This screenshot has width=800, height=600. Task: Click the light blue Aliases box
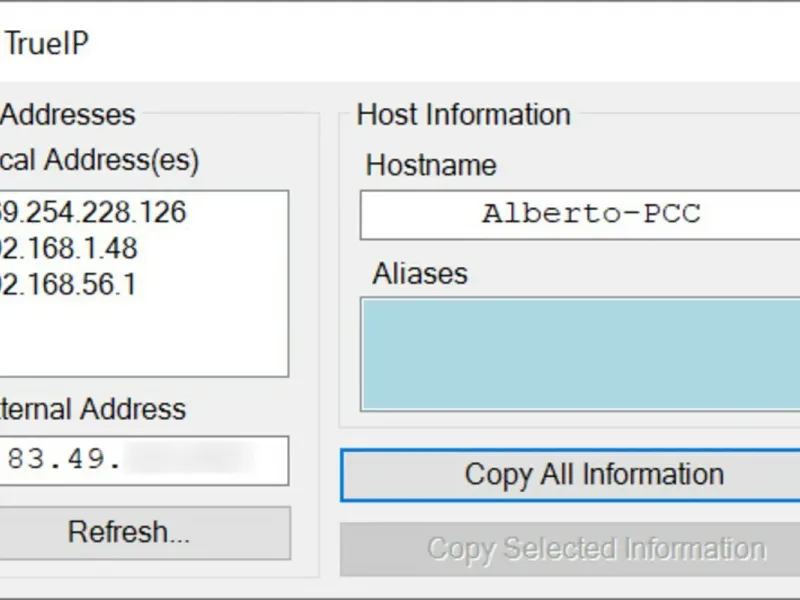580,353
